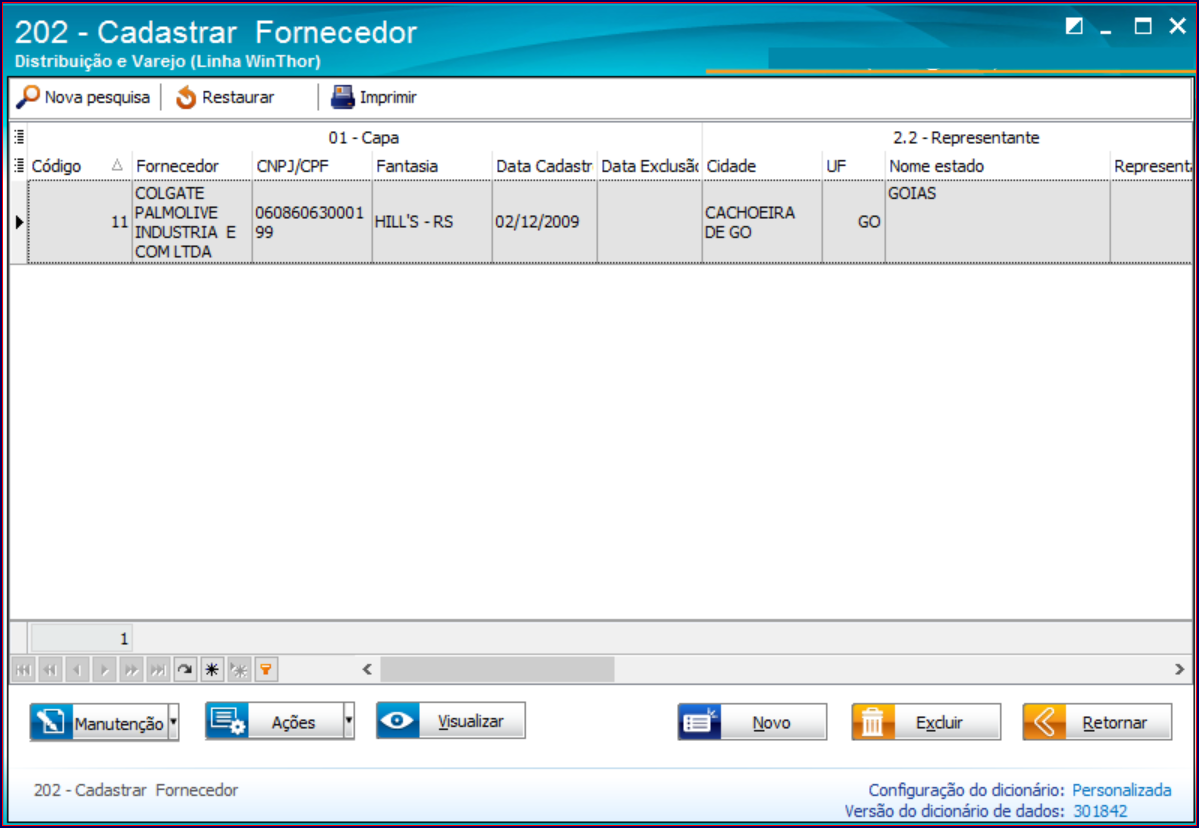The width and height of the screenshot is (1199, 828).
Task: Select the CACHOEIRA DE GO cell
Action: [762, 222]
